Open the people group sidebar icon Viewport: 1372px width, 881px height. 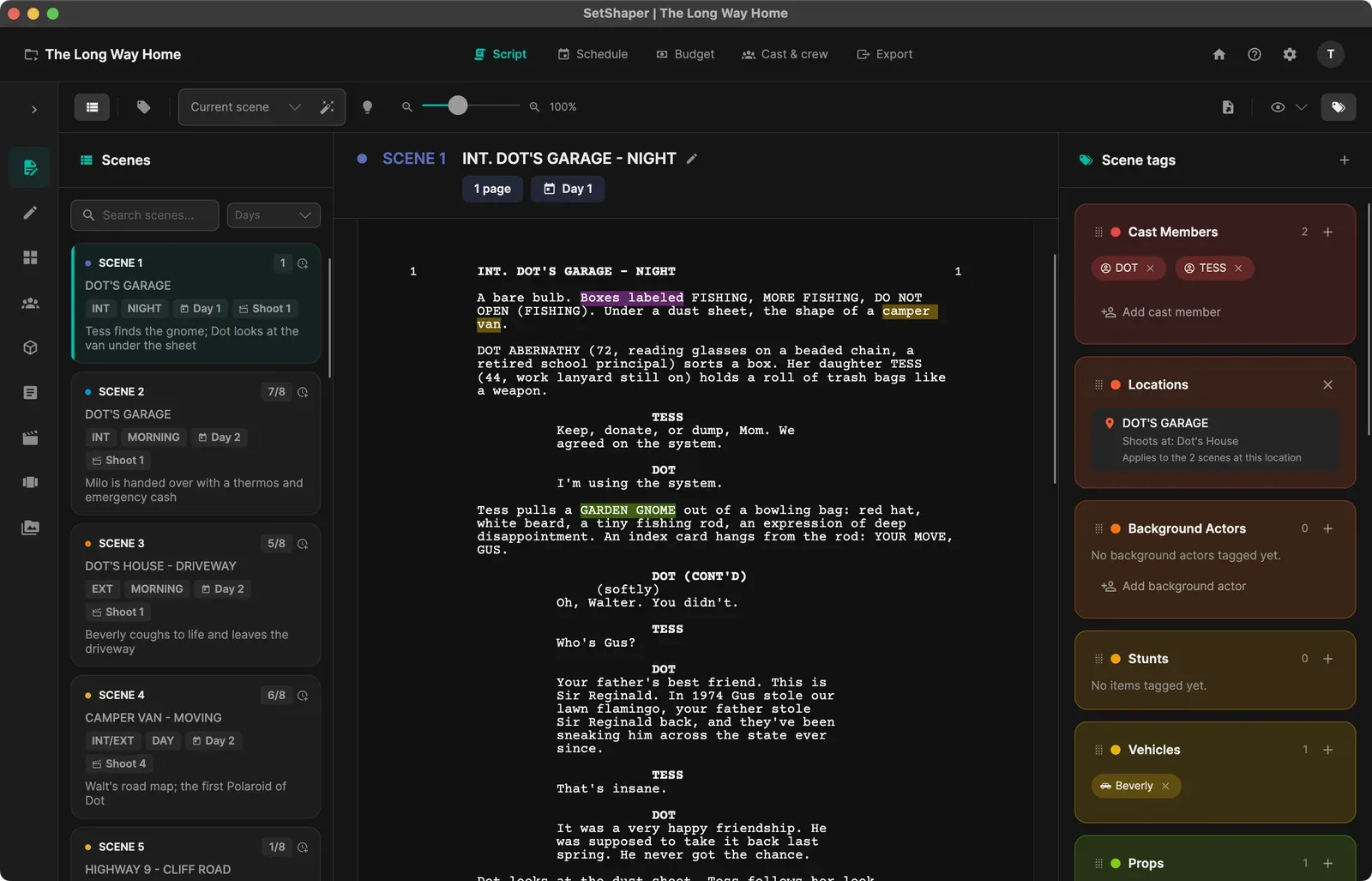point(30,303)
